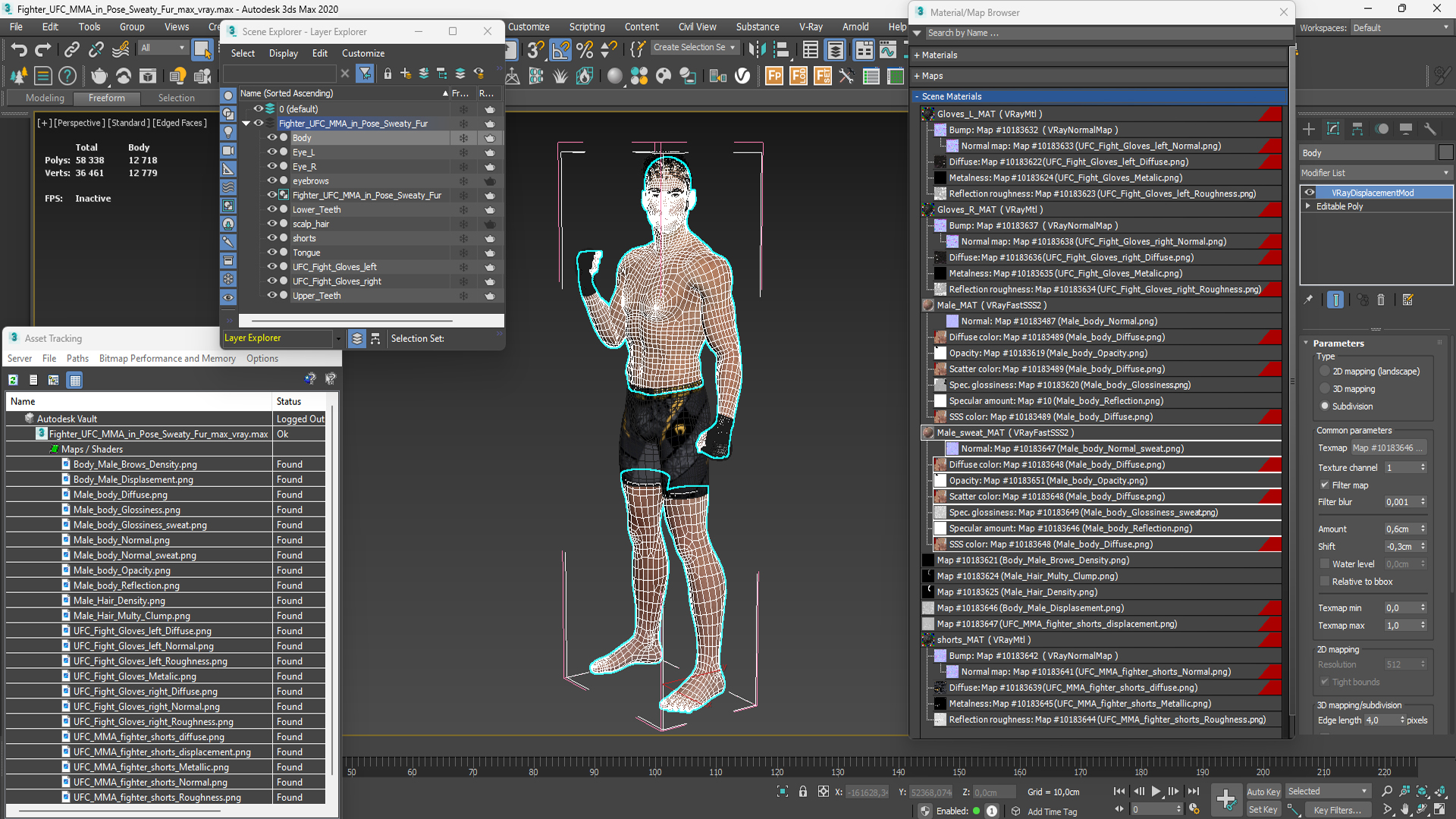Click the teapot Render Setup icon

[x=99, y=76]
